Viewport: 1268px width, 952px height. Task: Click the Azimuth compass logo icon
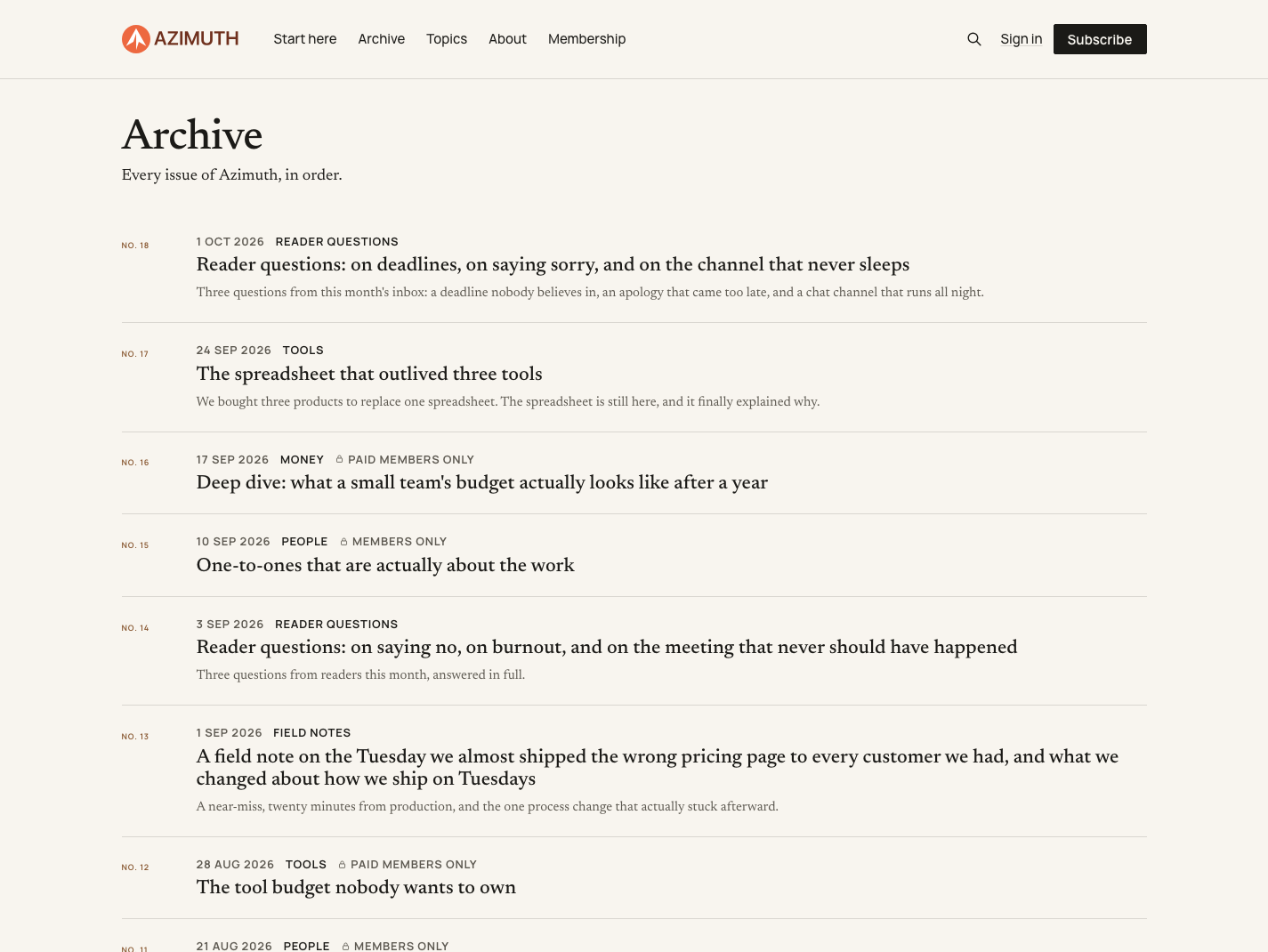pos(136,39)
